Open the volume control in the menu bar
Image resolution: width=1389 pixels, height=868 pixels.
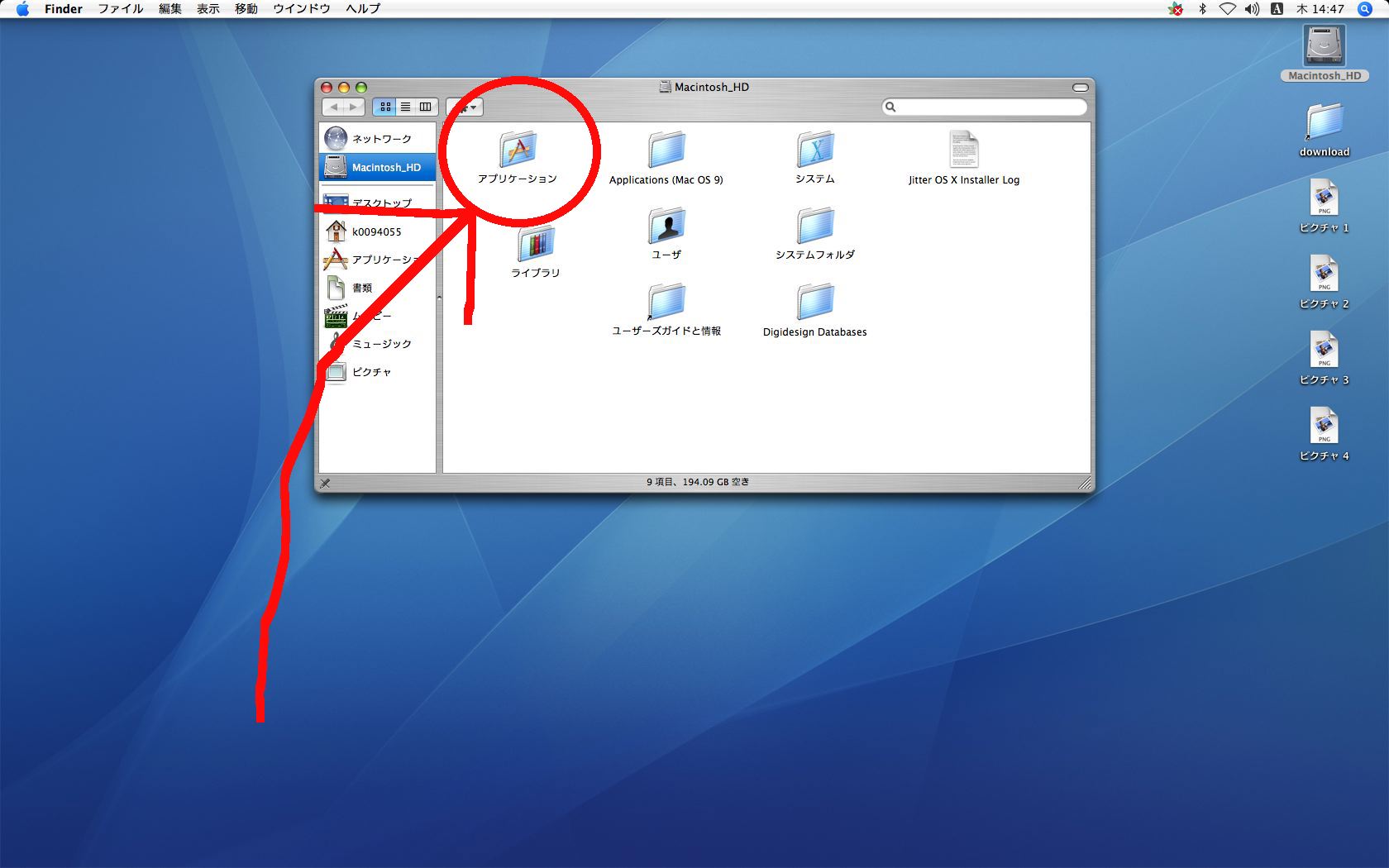(1253, 9)
